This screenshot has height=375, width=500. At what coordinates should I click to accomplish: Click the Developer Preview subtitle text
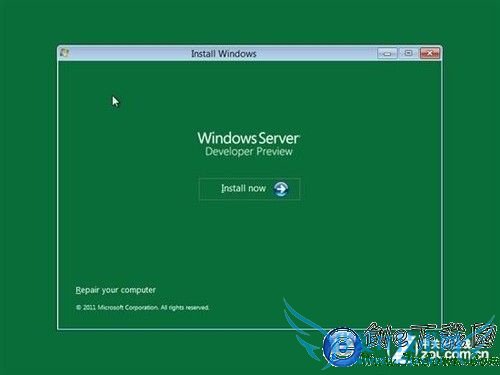point(249,152)
